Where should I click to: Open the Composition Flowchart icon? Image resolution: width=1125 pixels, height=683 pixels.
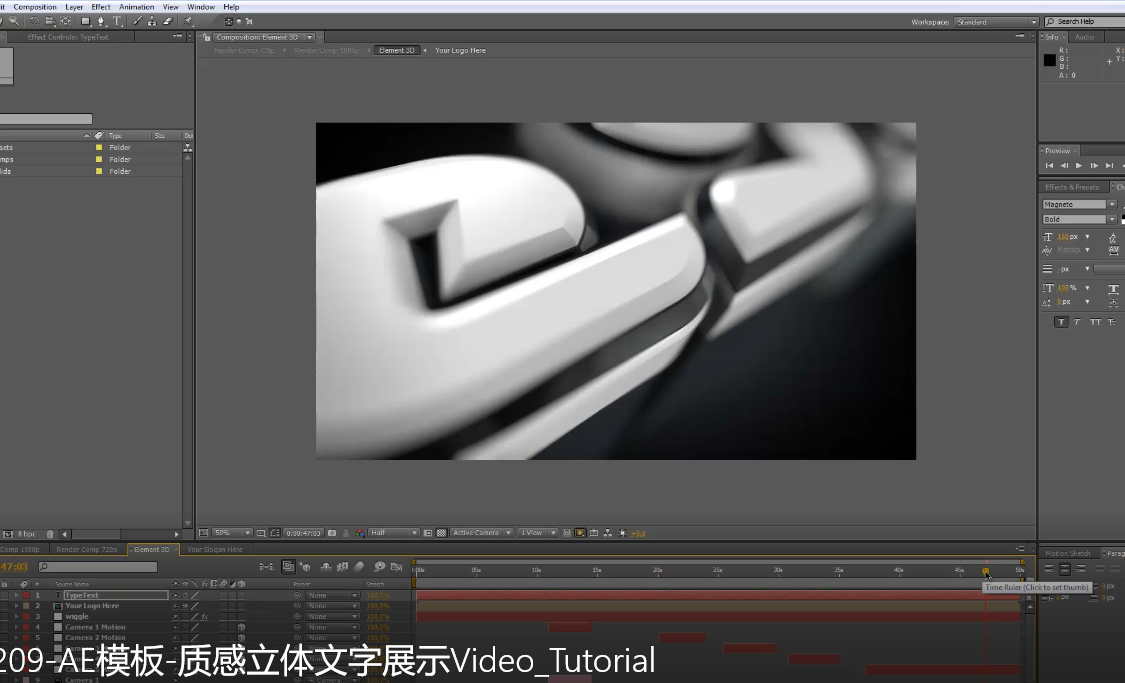coord(608,533)
